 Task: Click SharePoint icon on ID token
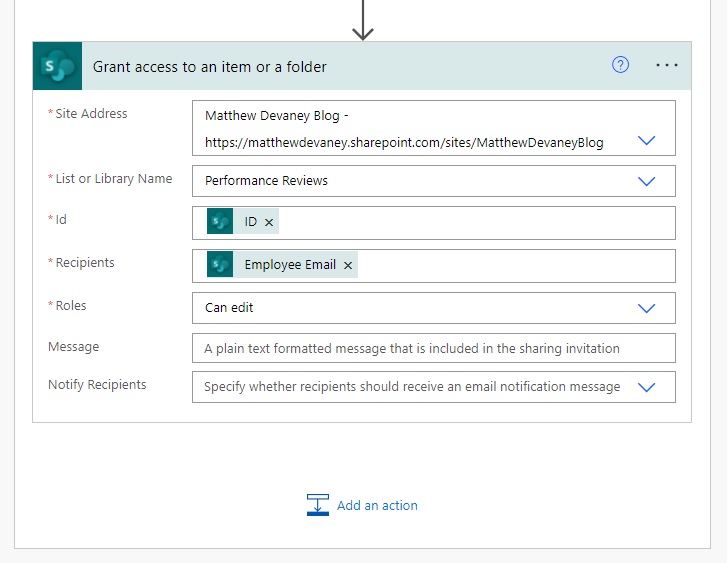point(220,221)
